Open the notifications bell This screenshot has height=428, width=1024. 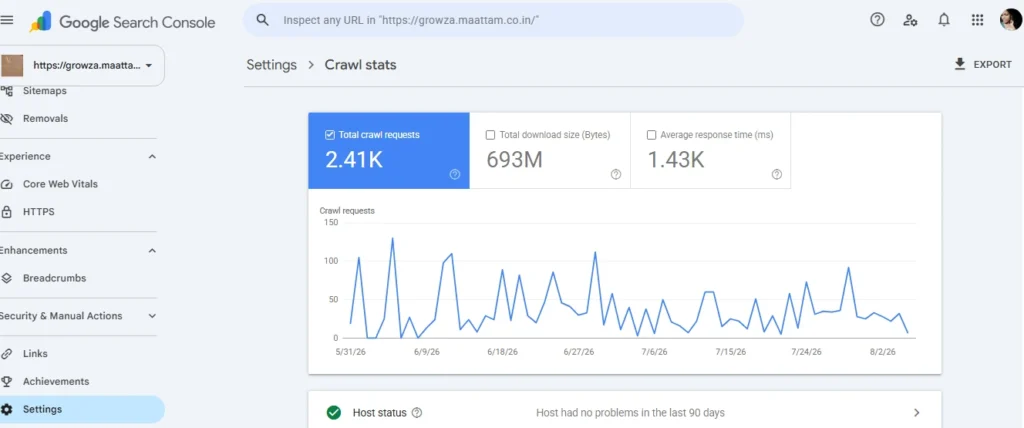[x=944, y=20]
